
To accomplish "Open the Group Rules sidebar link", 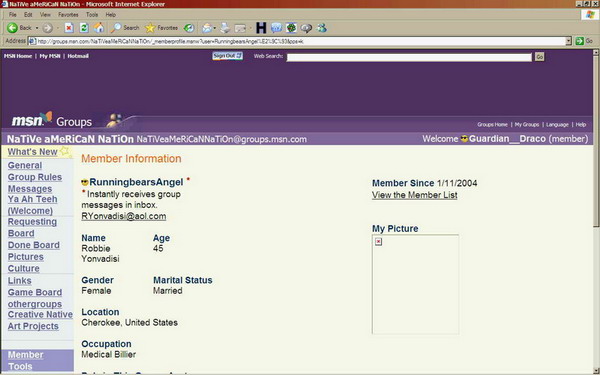I will [35, 177].
